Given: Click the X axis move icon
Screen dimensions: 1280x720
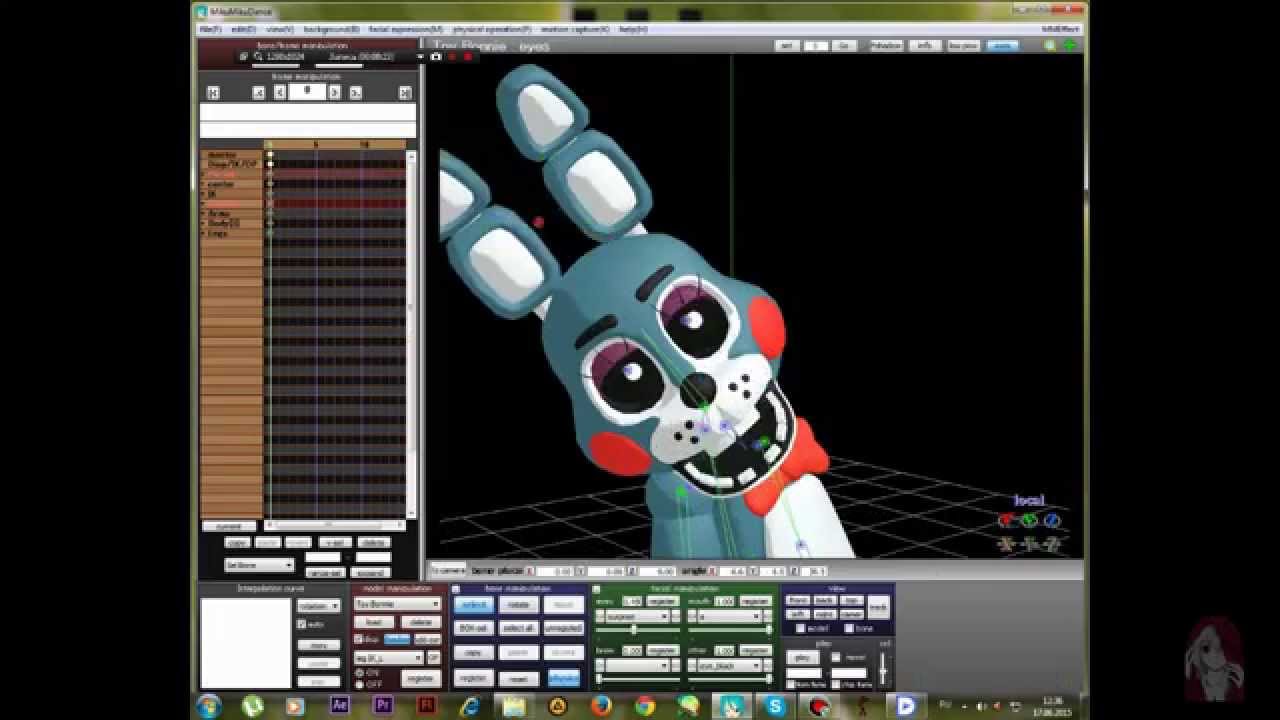Looking at the screenshot, I should [1006, 544].
